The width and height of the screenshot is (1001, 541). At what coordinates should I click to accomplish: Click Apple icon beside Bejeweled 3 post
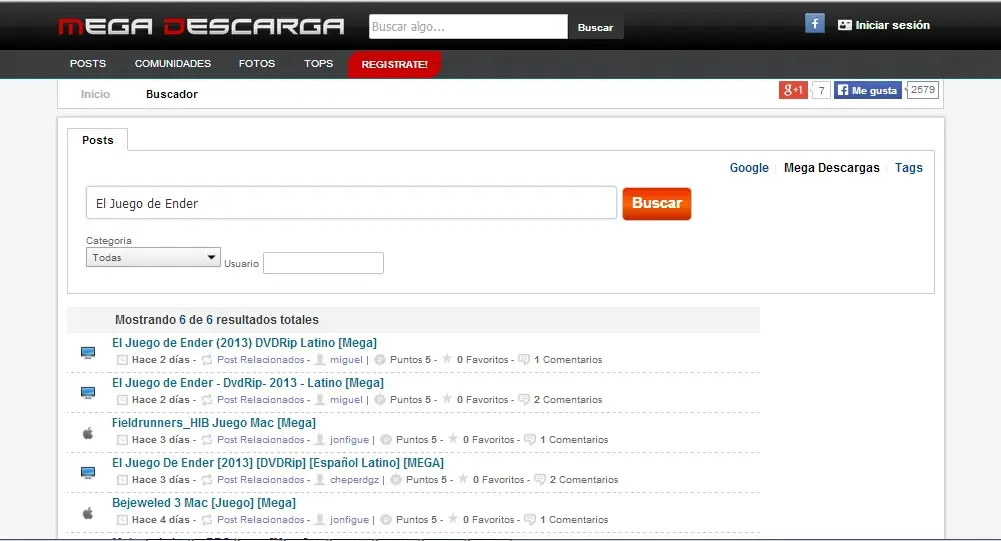[88, 513]
